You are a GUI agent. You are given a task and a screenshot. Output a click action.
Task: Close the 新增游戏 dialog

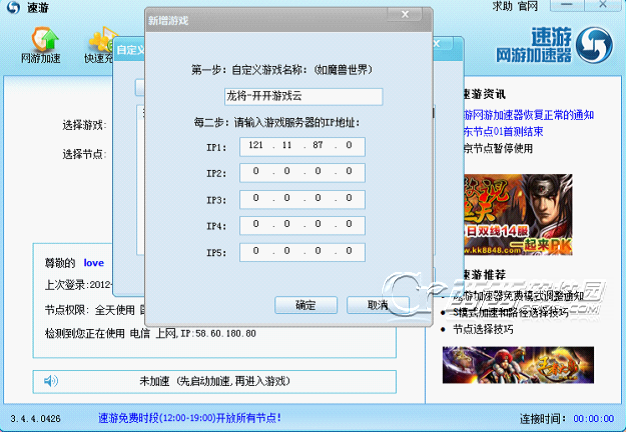[405, 14]
